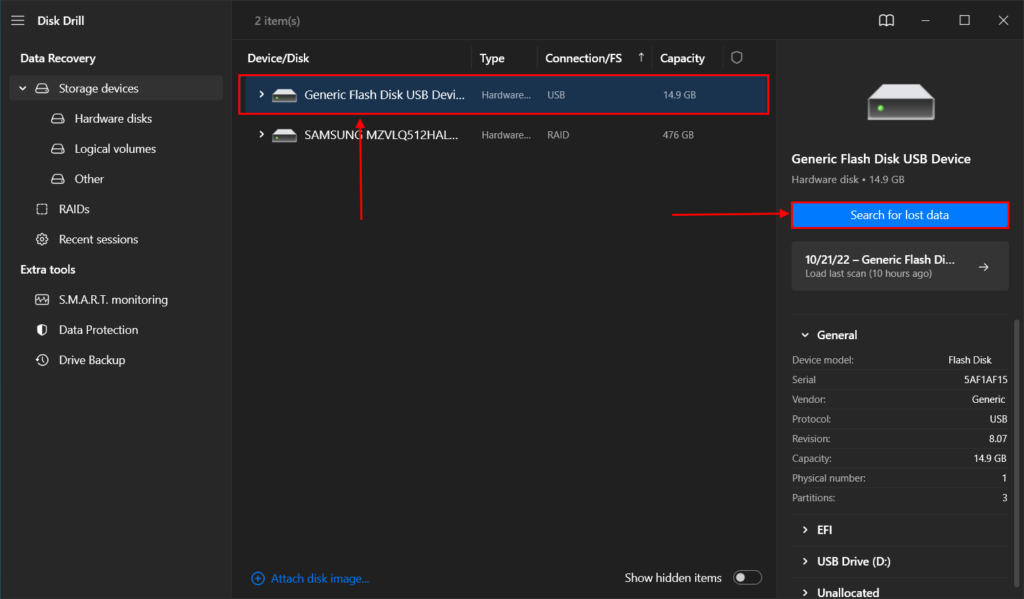Click the book icon in the title bar

[x=886, y=20]
